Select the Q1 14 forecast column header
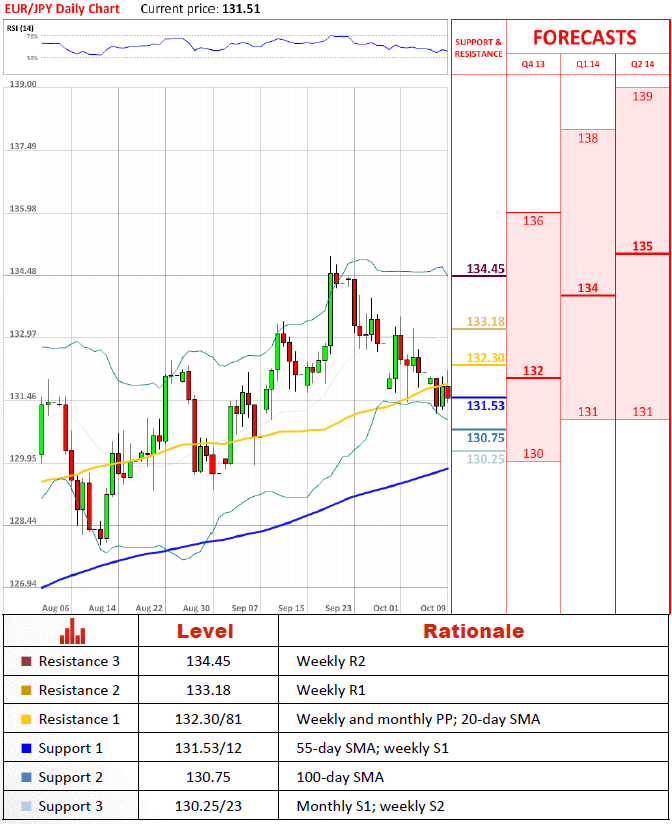 (587, 64)
